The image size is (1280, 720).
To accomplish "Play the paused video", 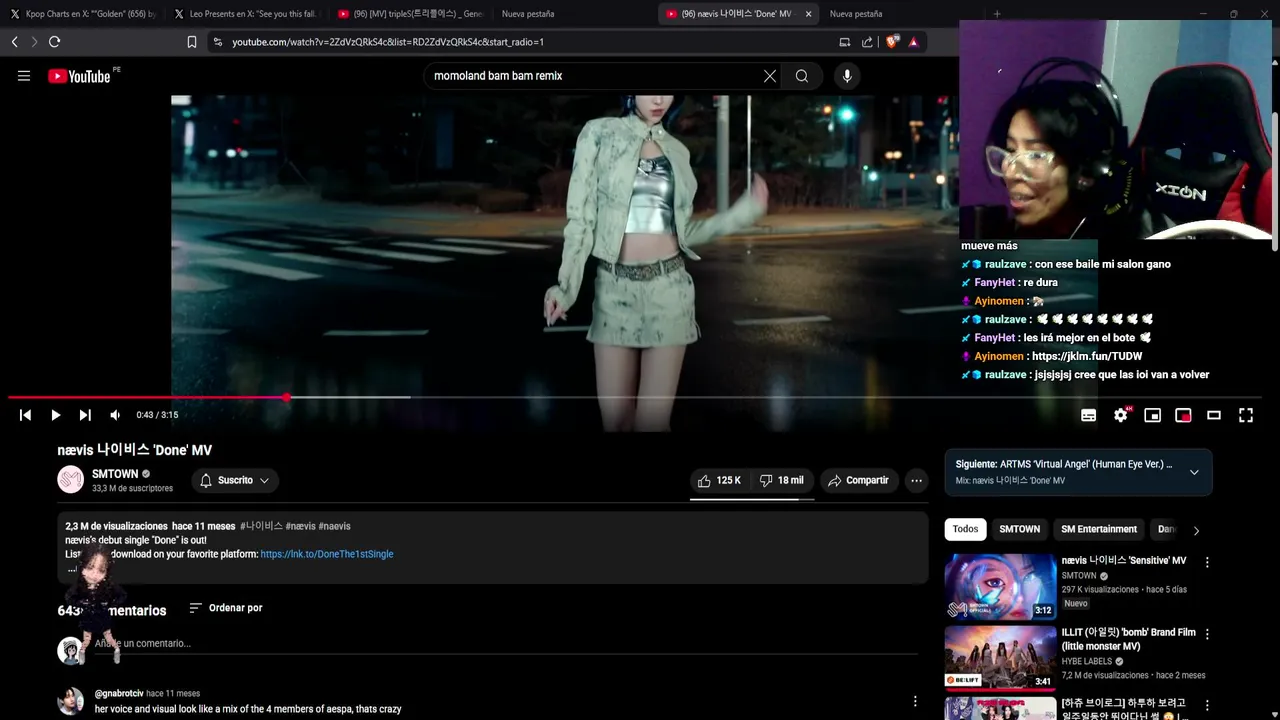I will coord(55,415).
